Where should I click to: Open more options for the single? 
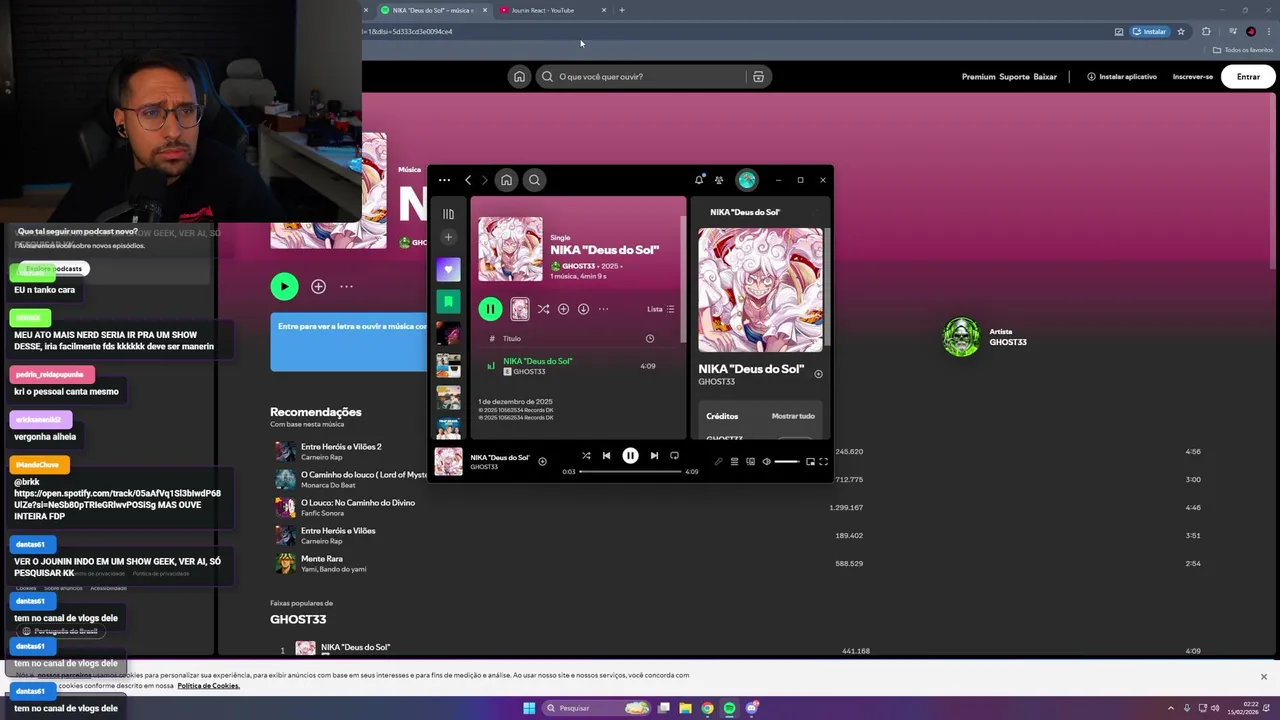603,309
